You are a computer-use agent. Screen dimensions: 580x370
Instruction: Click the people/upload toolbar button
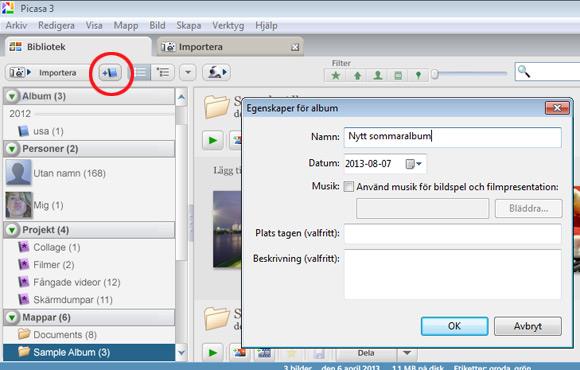216,73
